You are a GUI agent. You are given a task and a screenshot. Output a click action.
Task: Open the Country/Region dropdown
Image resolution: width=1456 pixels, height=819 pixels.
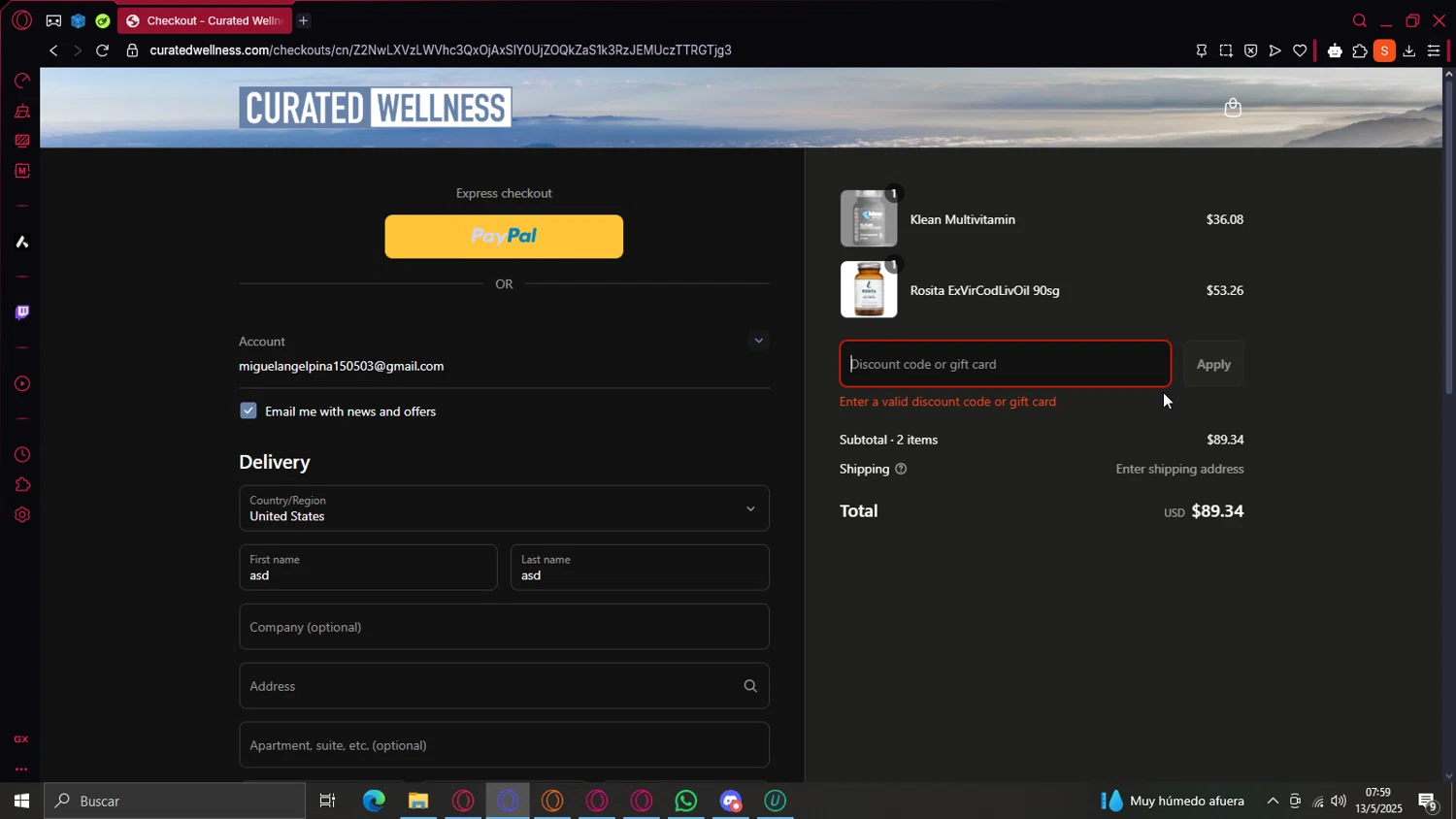504,508
